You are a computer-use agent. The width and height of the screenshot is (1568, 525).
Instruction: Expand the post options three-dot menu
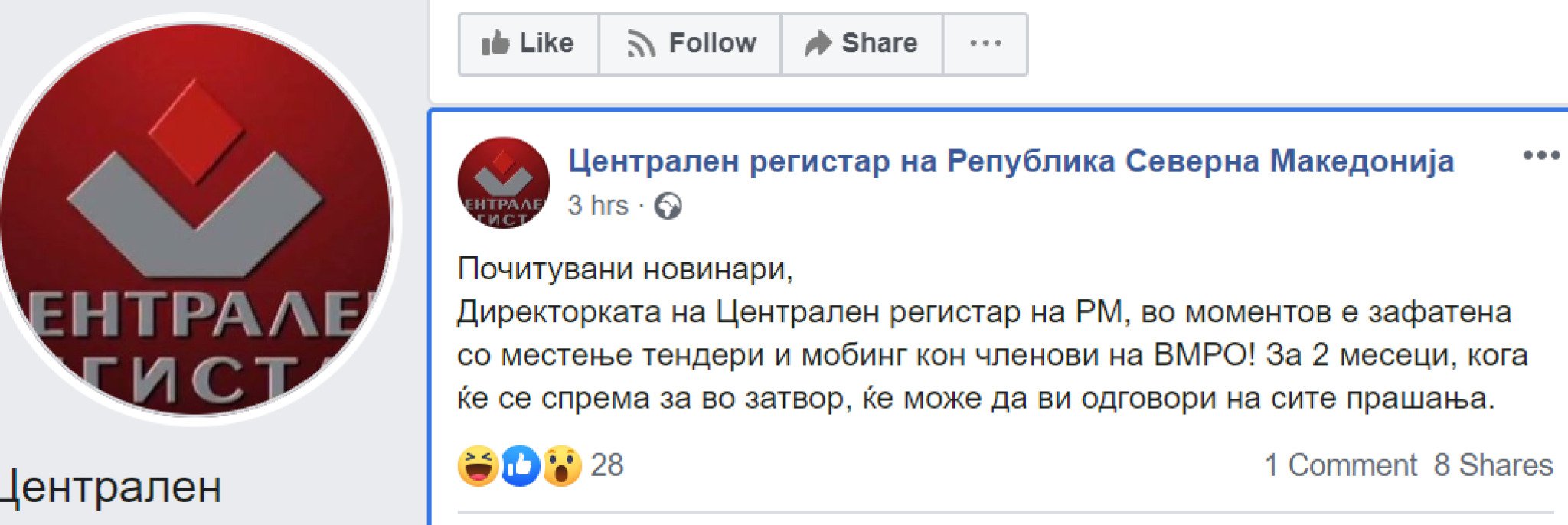click(x=1540, y=156)
